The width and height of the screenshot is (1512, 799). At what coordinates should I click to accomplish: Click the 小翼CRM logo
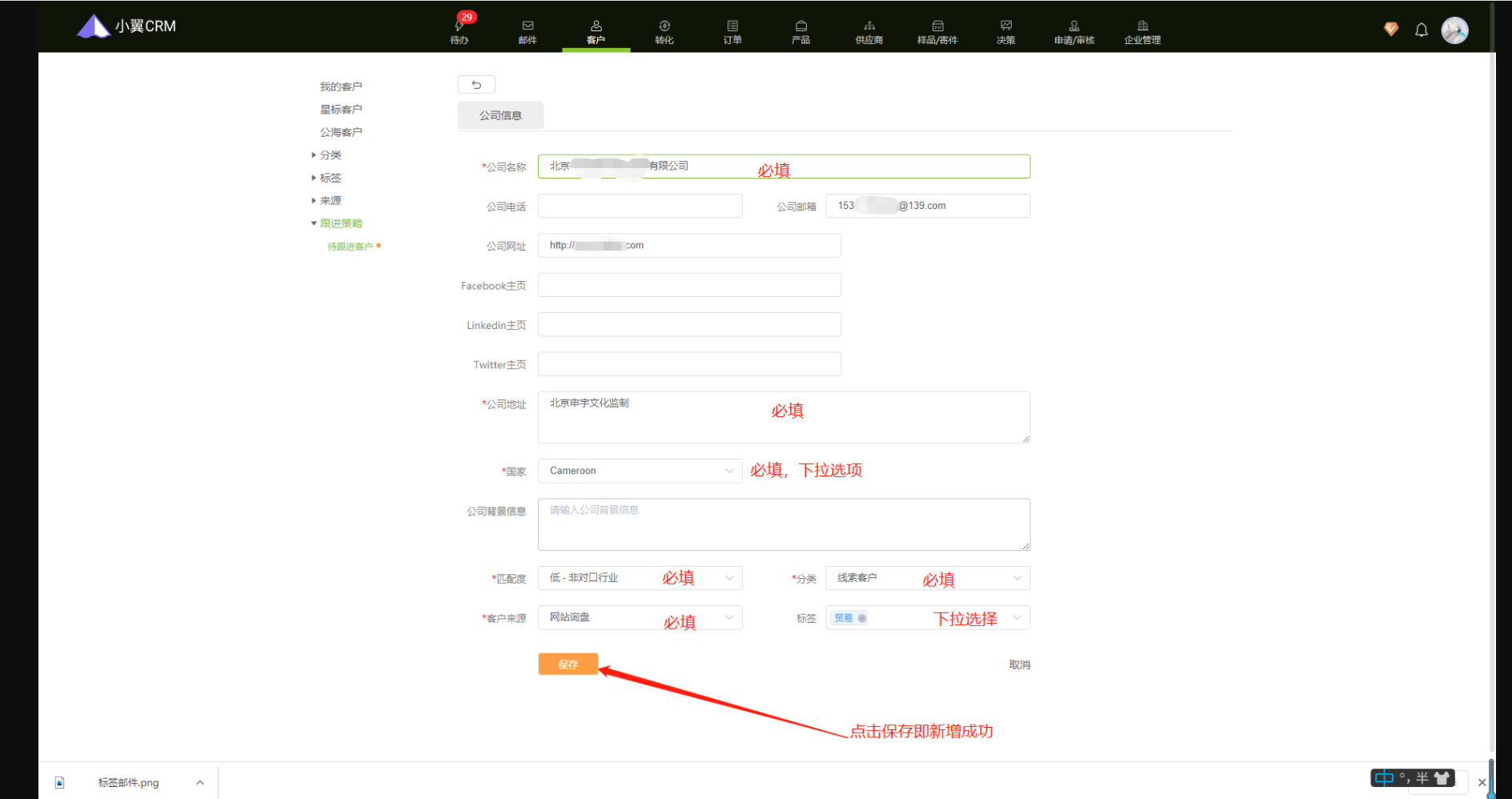[x=126, y=26]
